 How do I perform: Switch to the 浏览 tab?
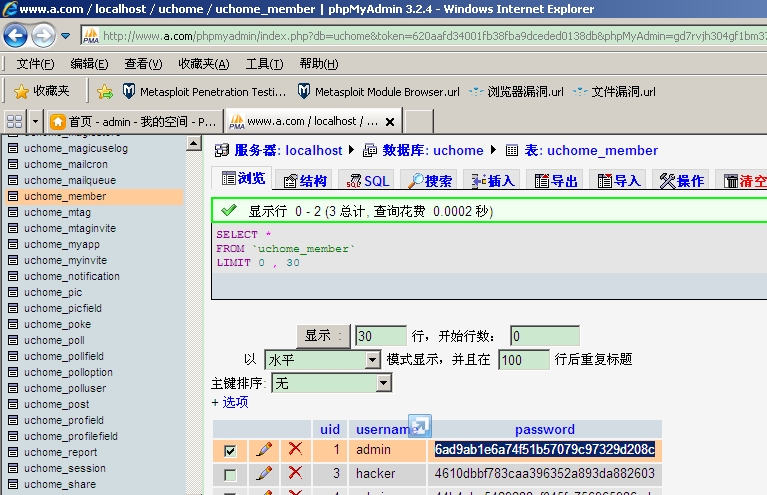[x=242, y=179]
